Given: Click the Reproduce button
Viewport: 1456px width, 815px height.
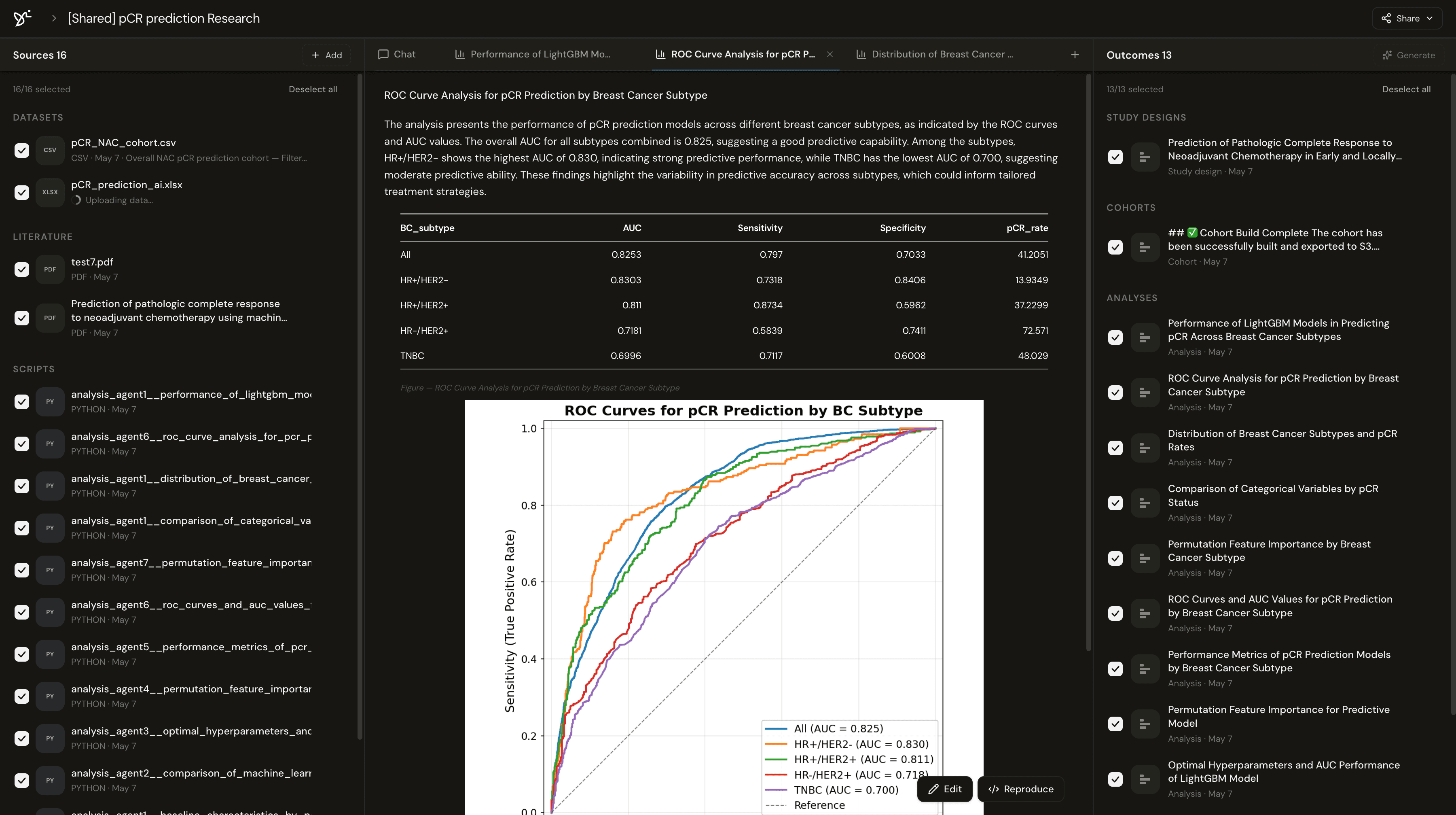Looking at the screenshot, I should click(x=1021, y=789).
